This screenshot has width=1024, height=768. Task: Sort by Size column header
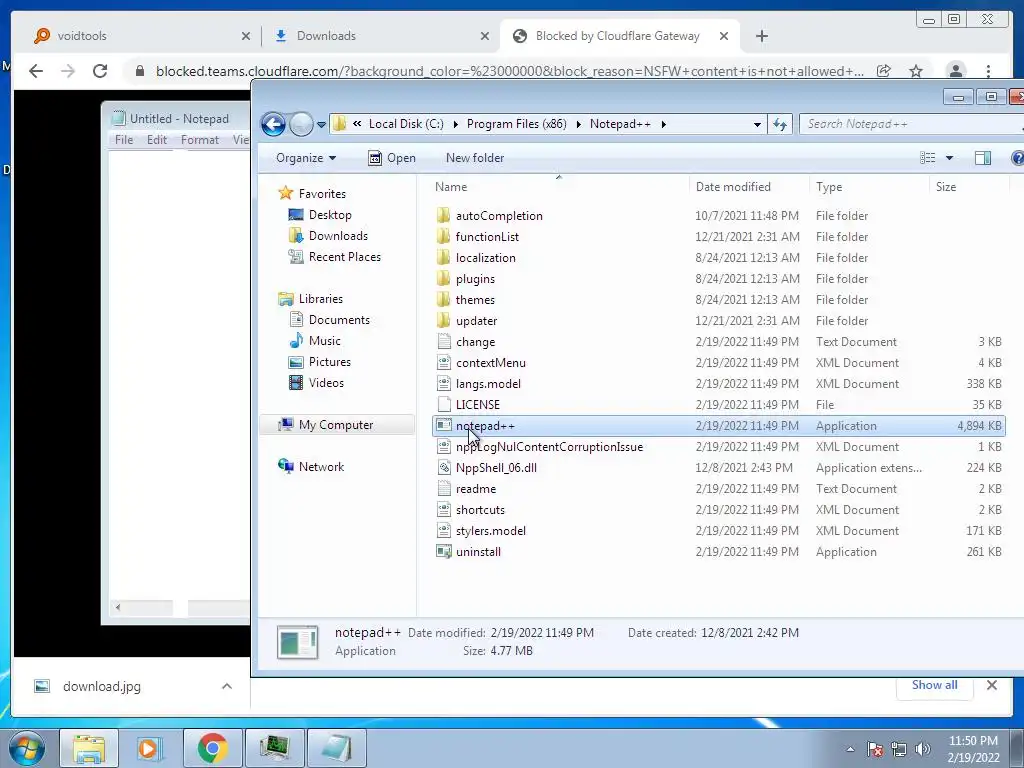946,187
